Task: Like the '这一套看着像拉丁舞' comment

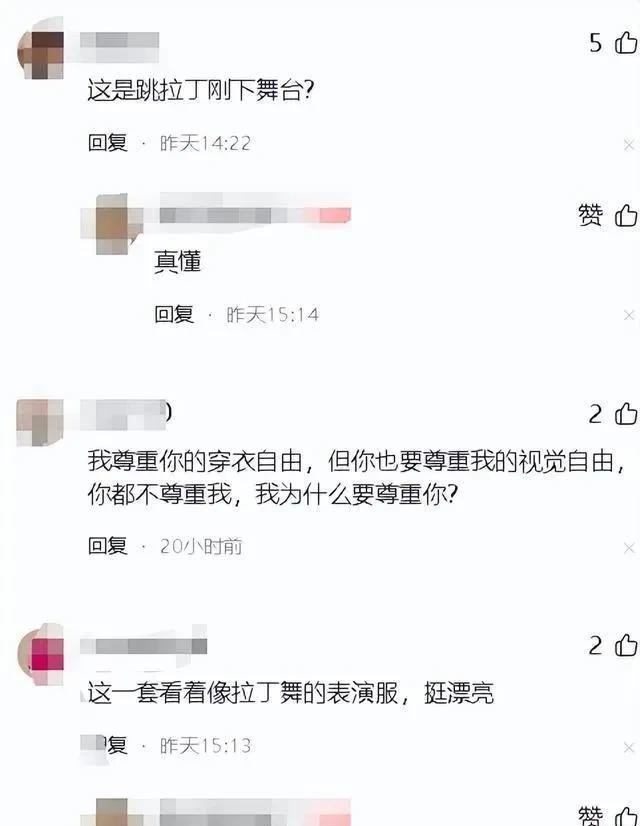Action: click(626, 645)
